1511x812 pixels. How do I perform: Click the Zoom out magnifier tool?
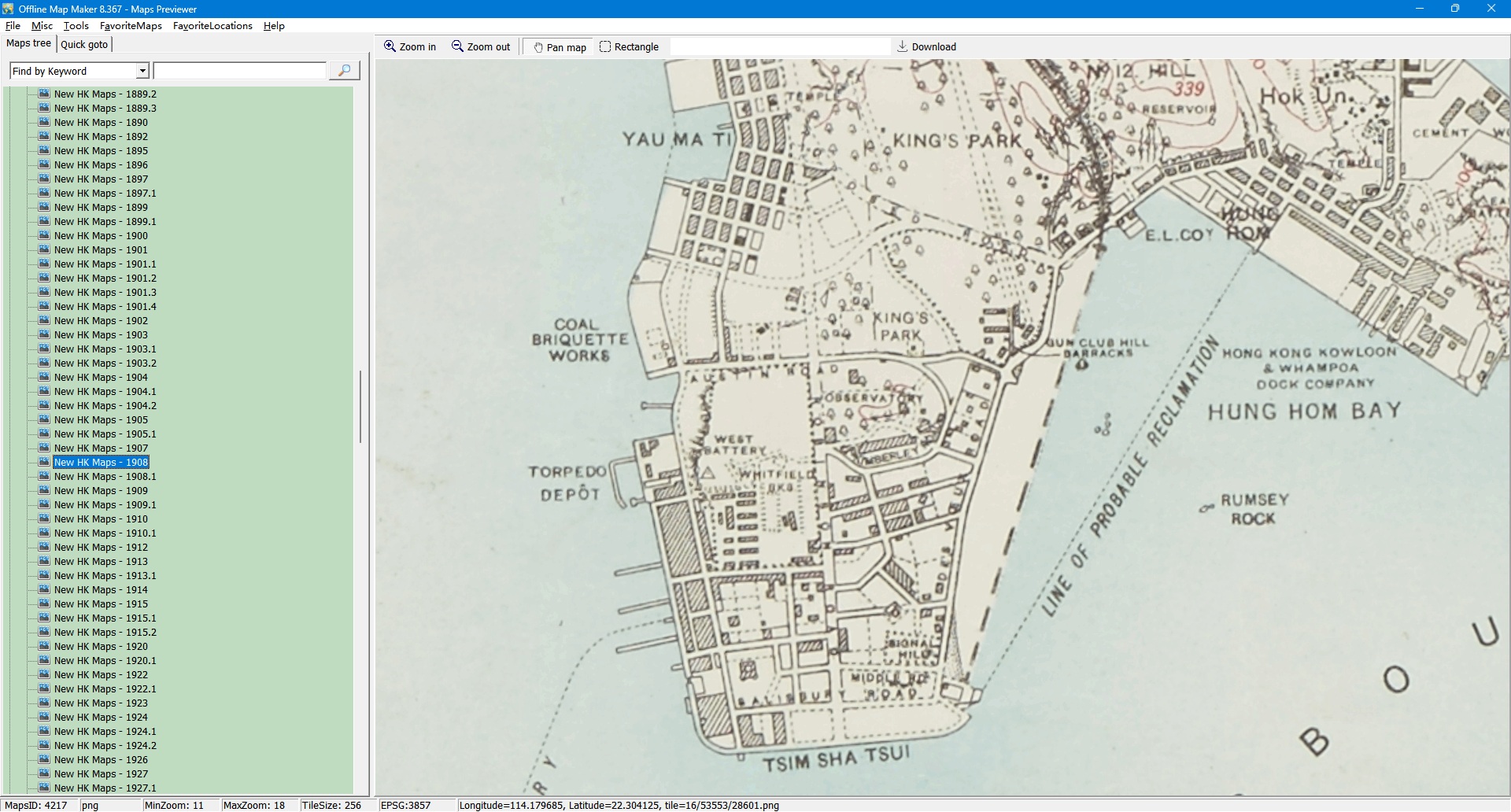481,47
